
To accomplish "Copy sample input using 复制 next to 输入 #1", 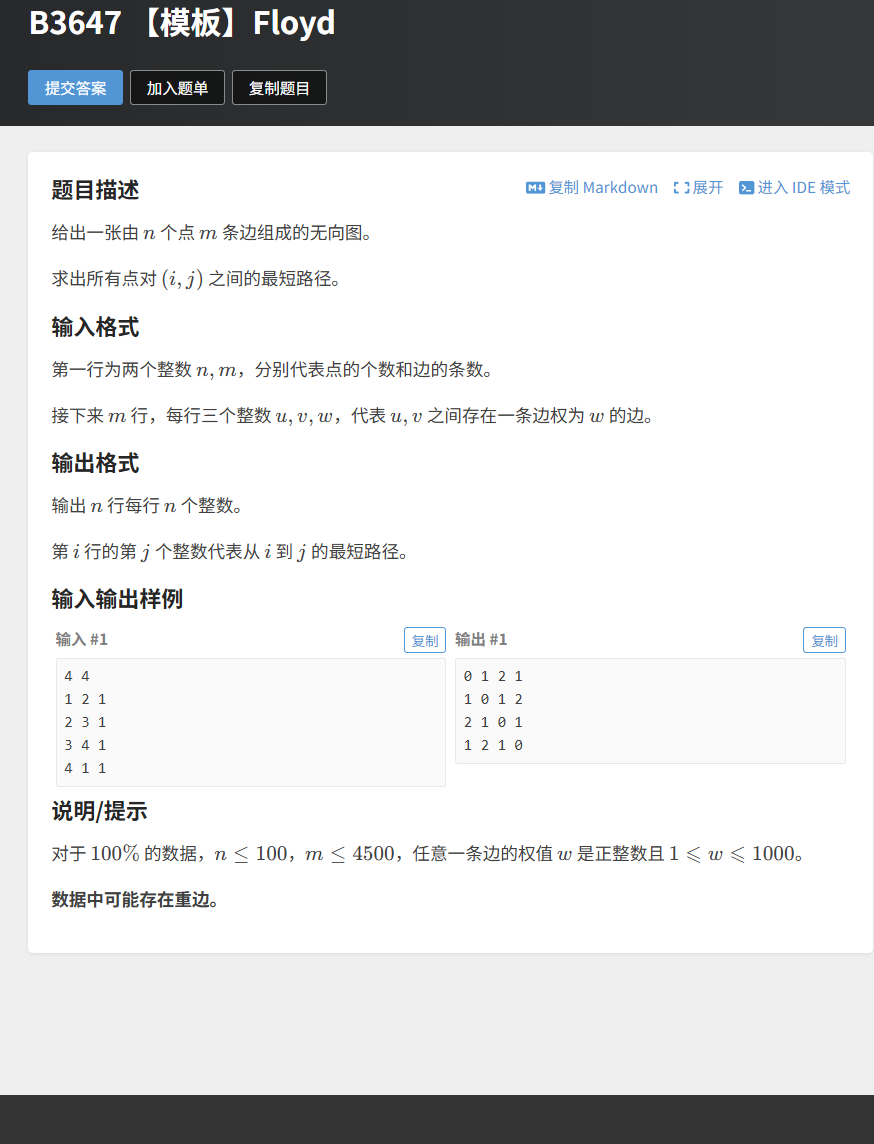I will tap(424, 640).
